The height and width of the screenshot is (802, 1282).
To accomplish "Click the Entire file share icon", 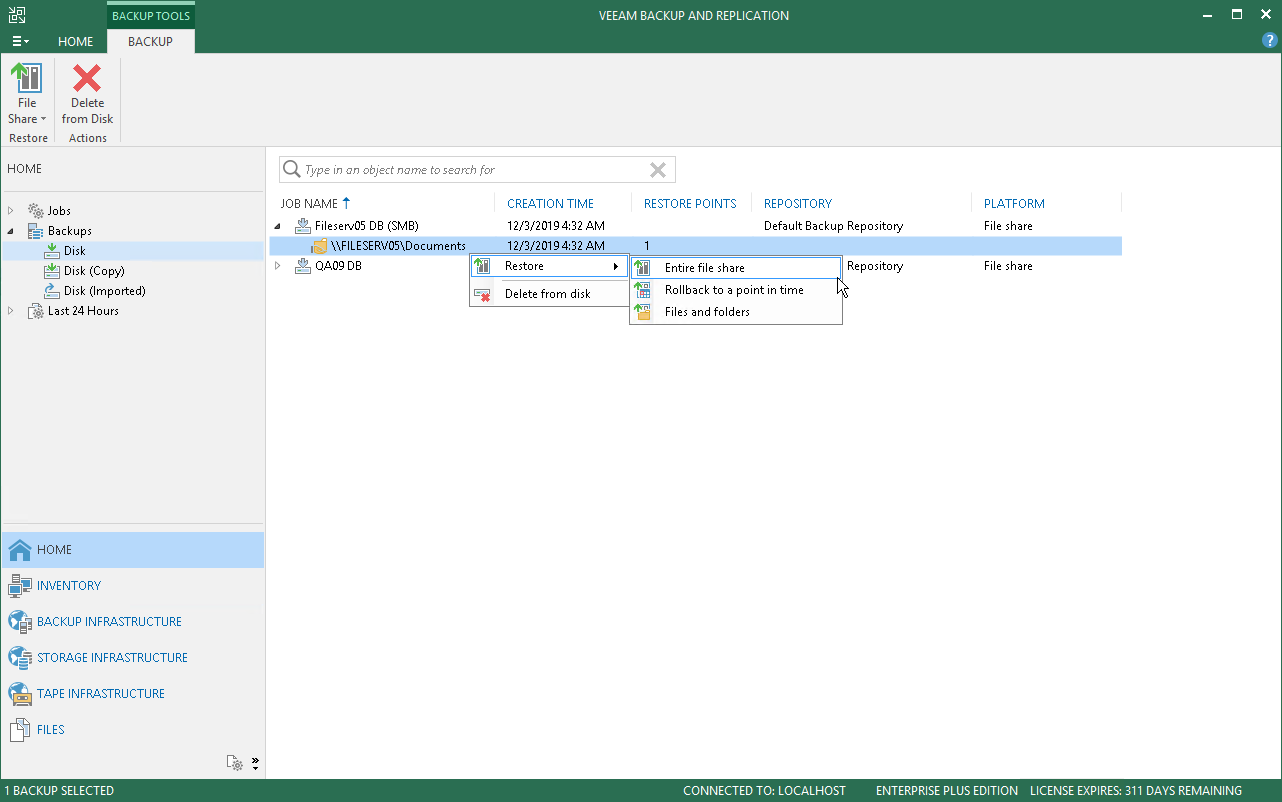I will [643, 268].
